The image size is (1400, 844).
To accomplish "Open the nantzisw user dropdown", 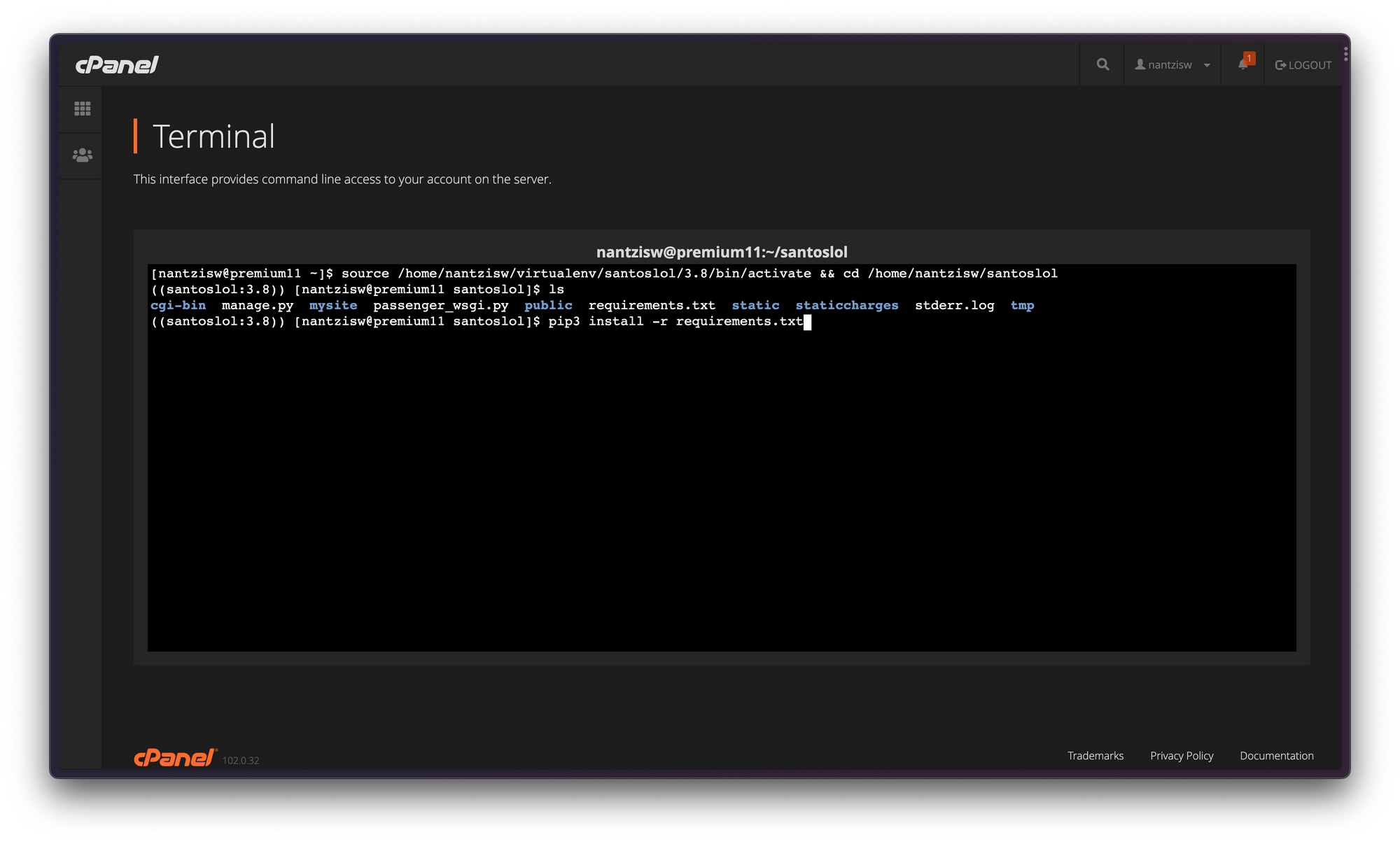I will (1172, 64).
